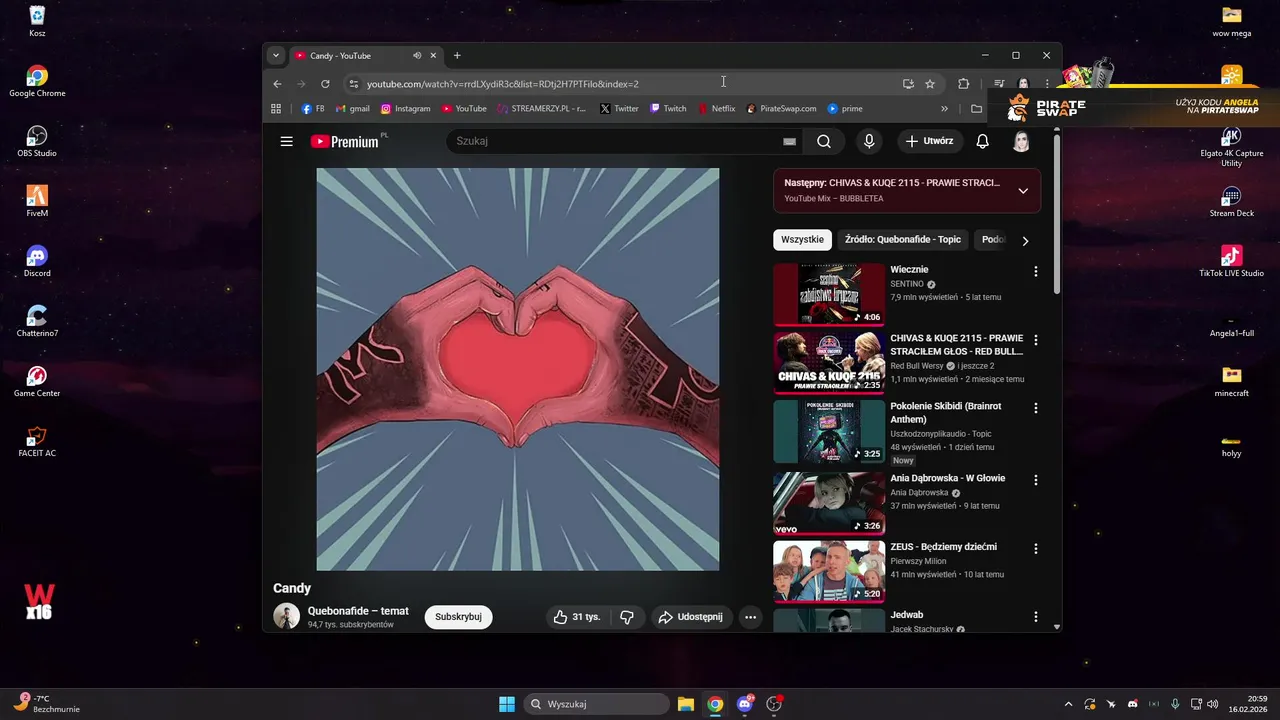Click the Windows taskbar Wyszukaj search box
The image size is (1280, 720).
(596, 704)
